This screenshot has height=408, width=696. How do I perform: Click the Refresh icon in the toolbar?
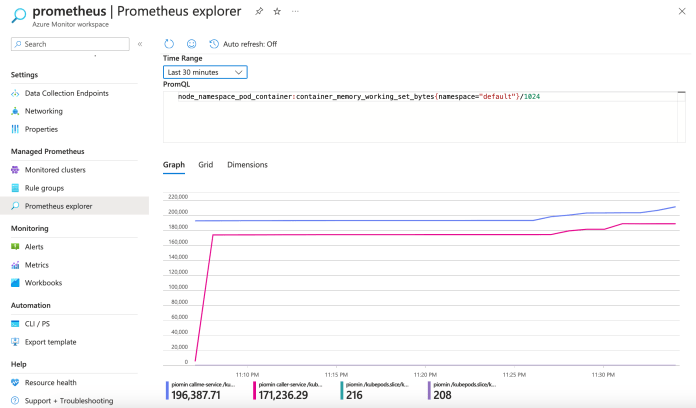(x=169, y=44)
